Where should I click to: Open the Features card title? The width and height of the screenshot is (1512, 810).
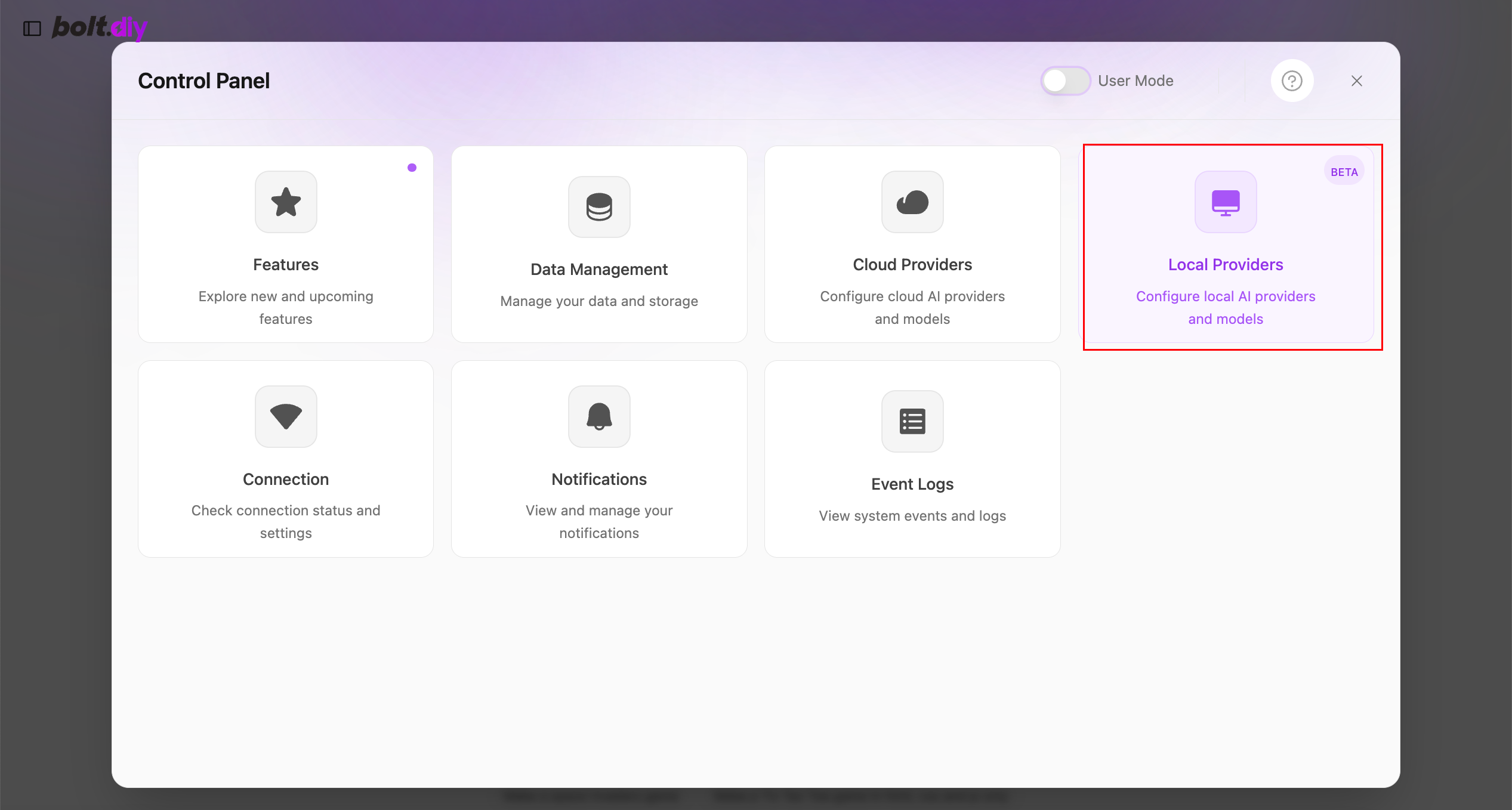click(286, 264)
